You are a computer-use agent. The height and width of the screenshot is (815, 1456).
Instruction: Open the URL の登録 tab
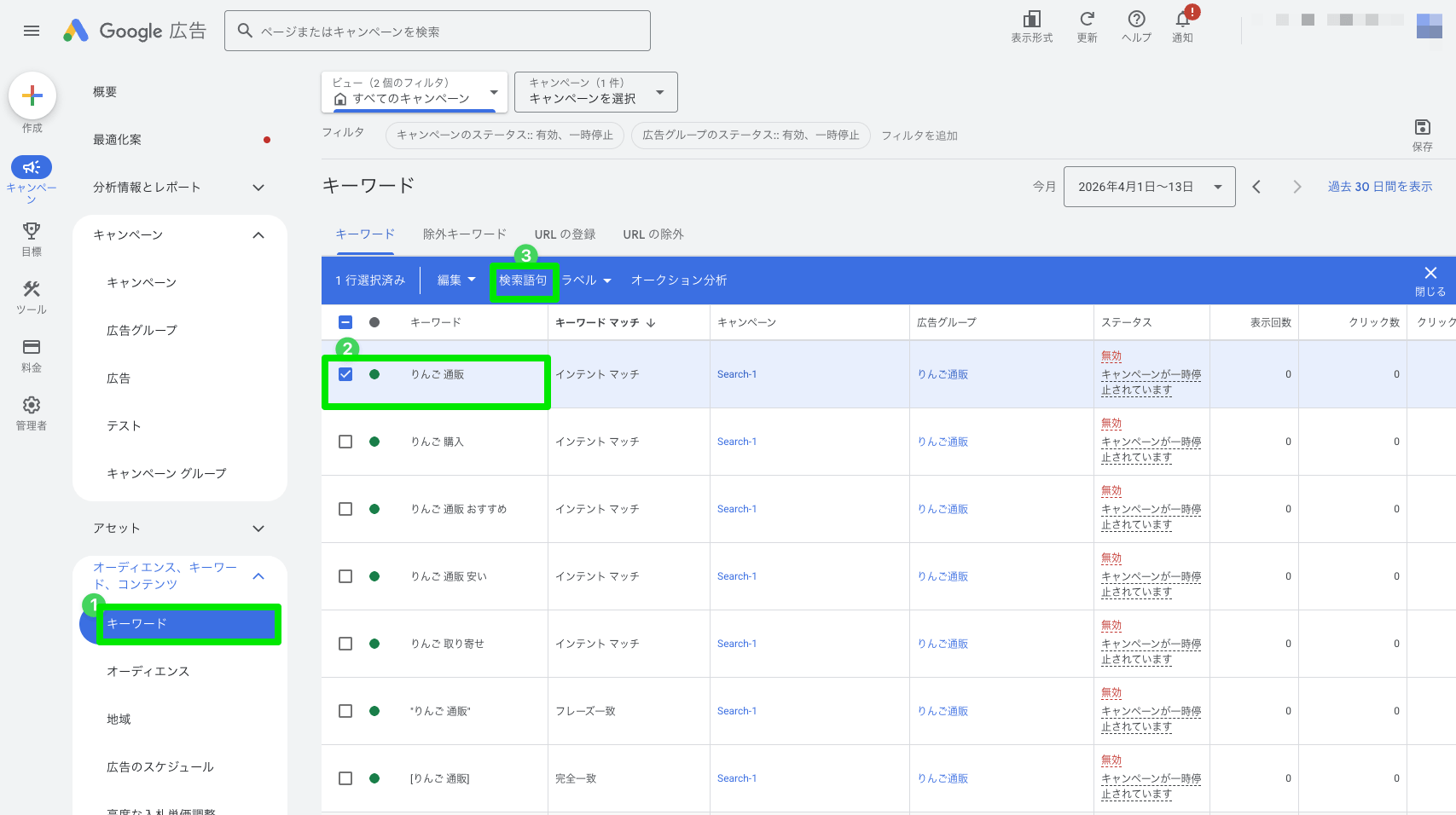[564, 234]
